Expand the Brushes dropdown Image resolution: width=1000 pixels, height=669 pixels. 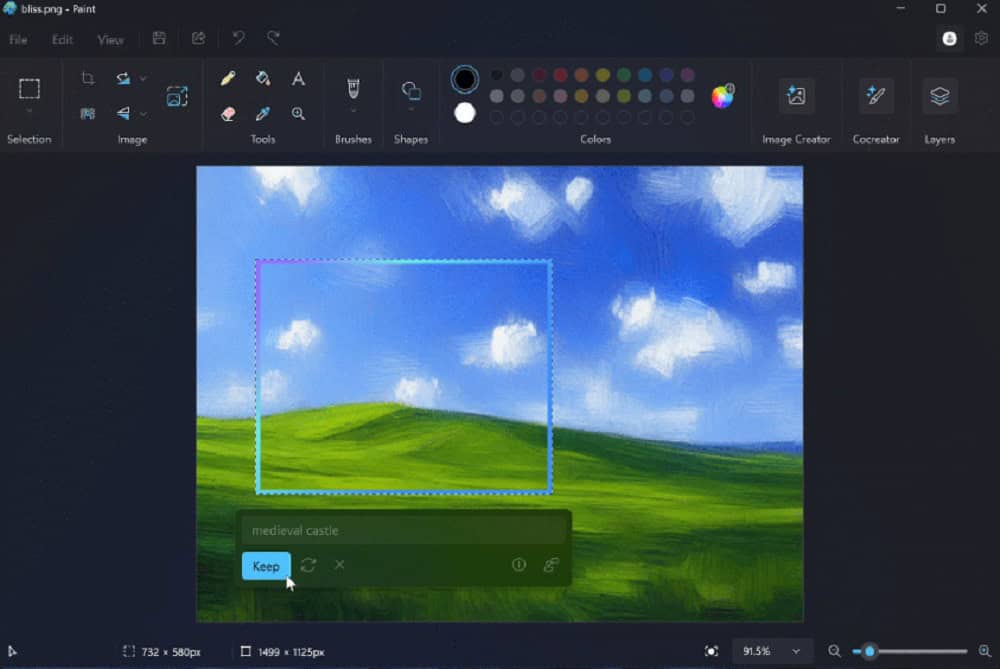(x=352, y=107)
